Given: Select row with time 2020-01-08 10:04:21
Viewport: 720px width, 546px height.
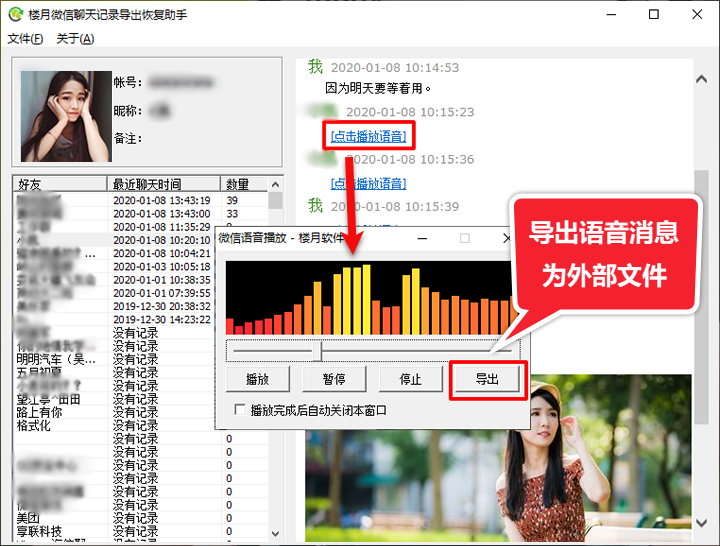Looking at the screenshot, I should point(115,253).
